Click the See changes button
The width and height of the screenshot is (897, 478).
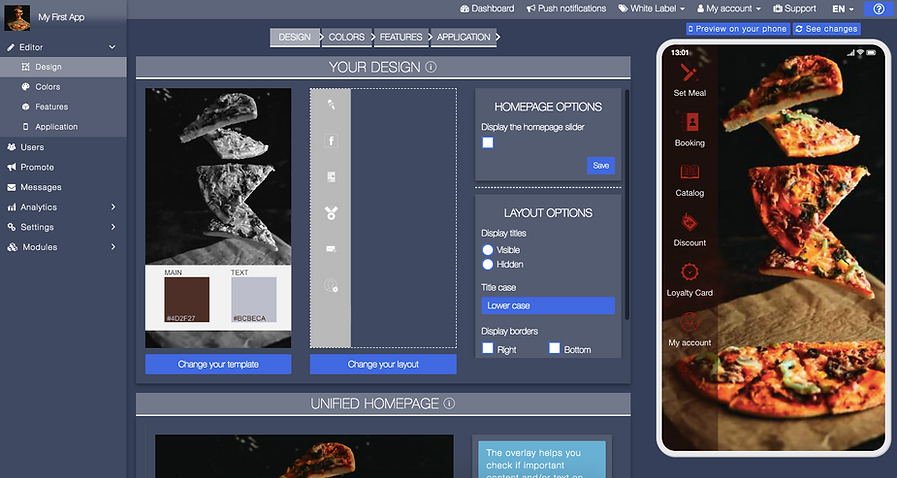826,29
